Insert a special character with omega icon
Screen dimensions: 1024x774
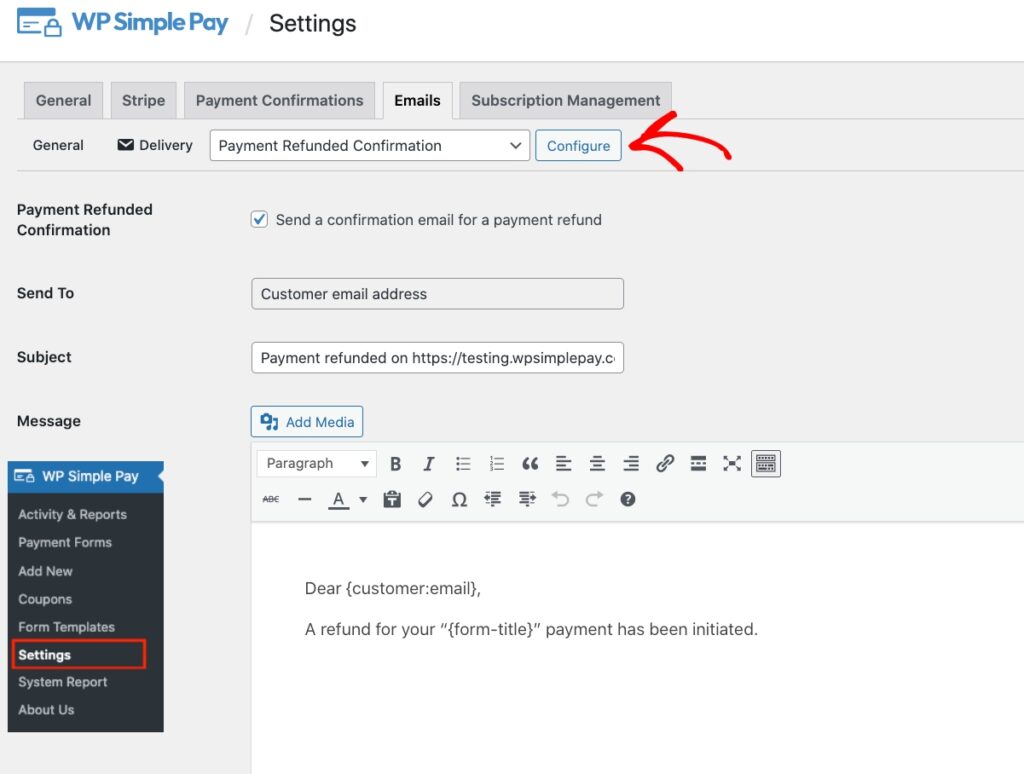(459, 500)
